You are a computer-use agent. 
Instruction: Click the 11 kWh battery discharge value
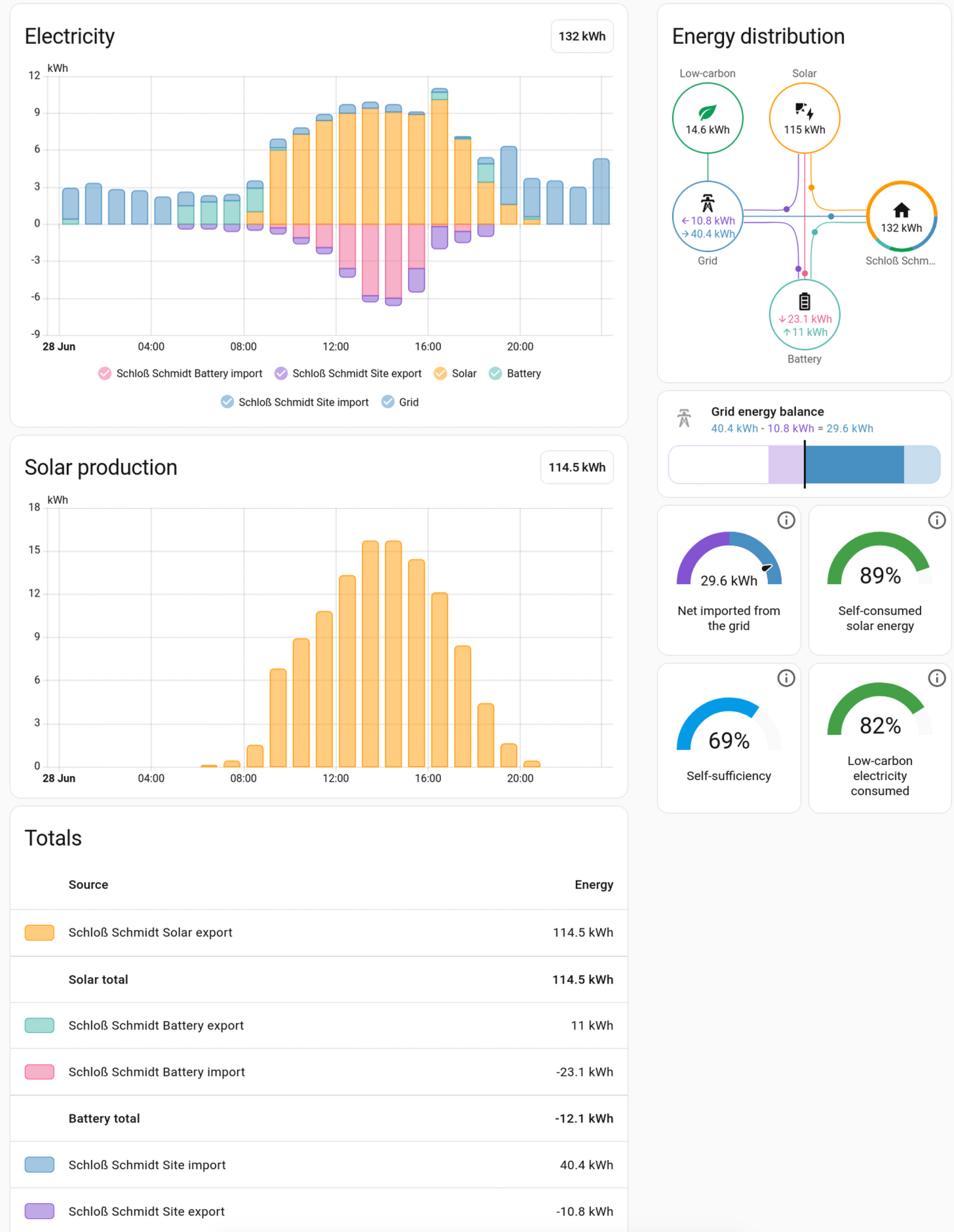(805, 332)
